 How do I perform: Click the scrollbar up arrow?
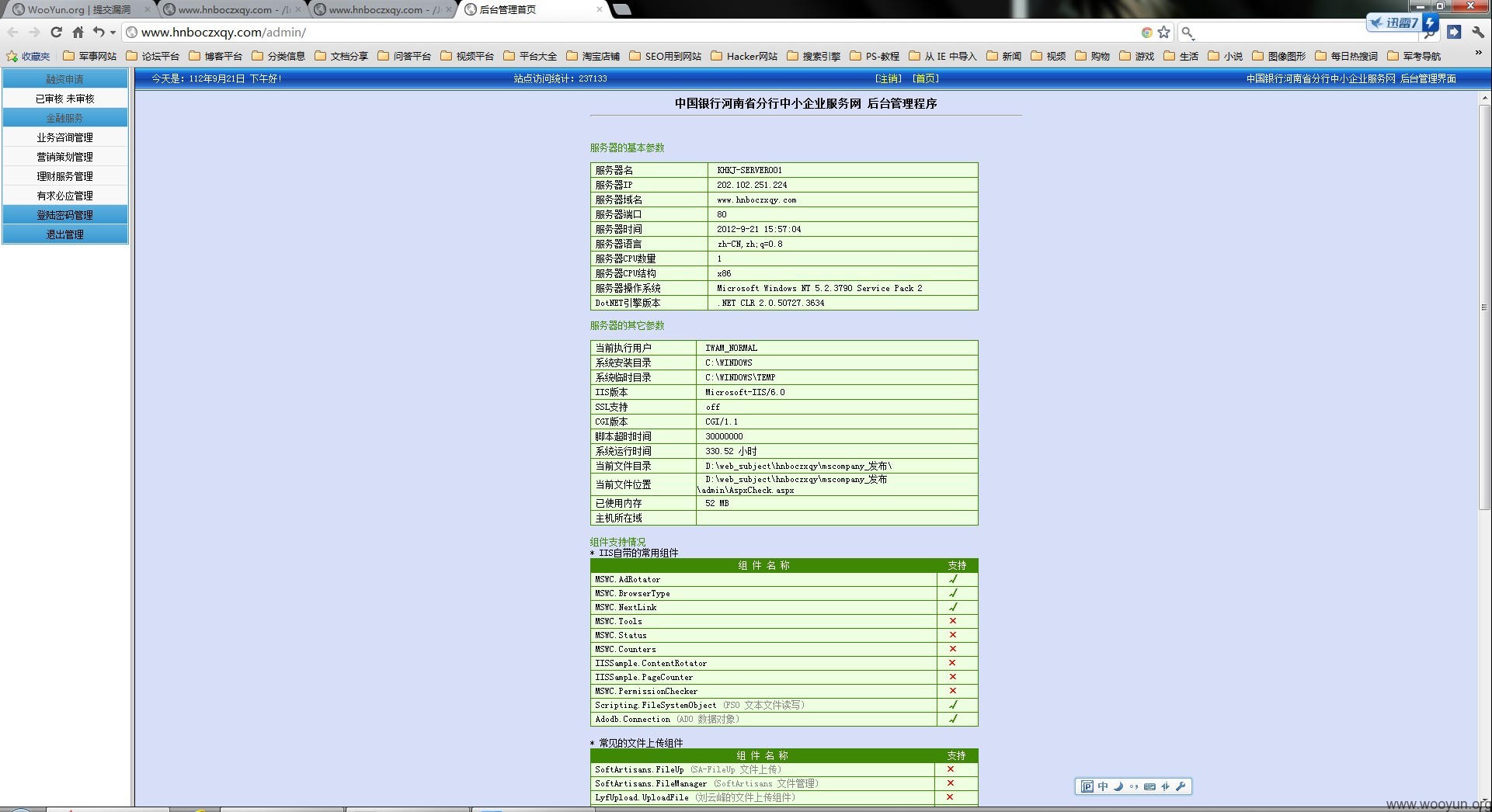[x=1484, y=99]
